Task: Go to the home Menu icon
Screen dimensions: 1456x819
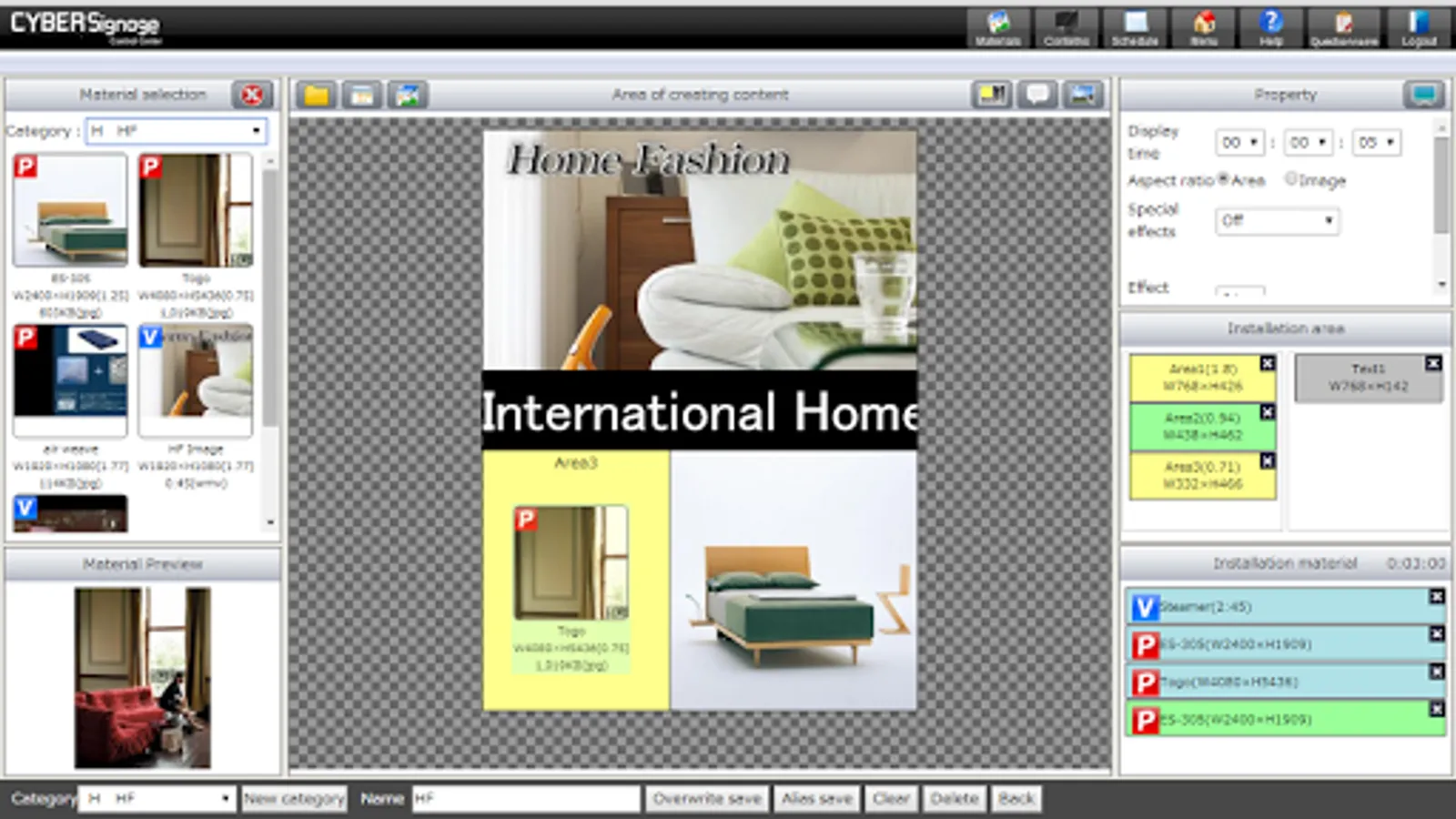Action: click(1203, 28)
